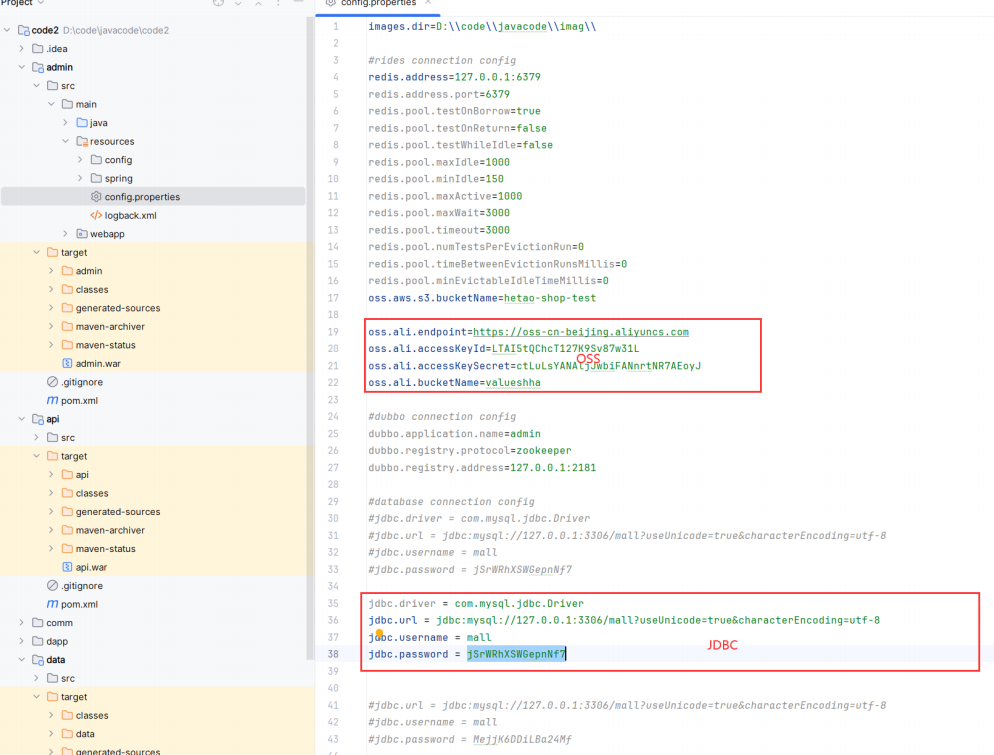
Task: Click Maven icon beside admin pom.xml
Action: [53, 400]
